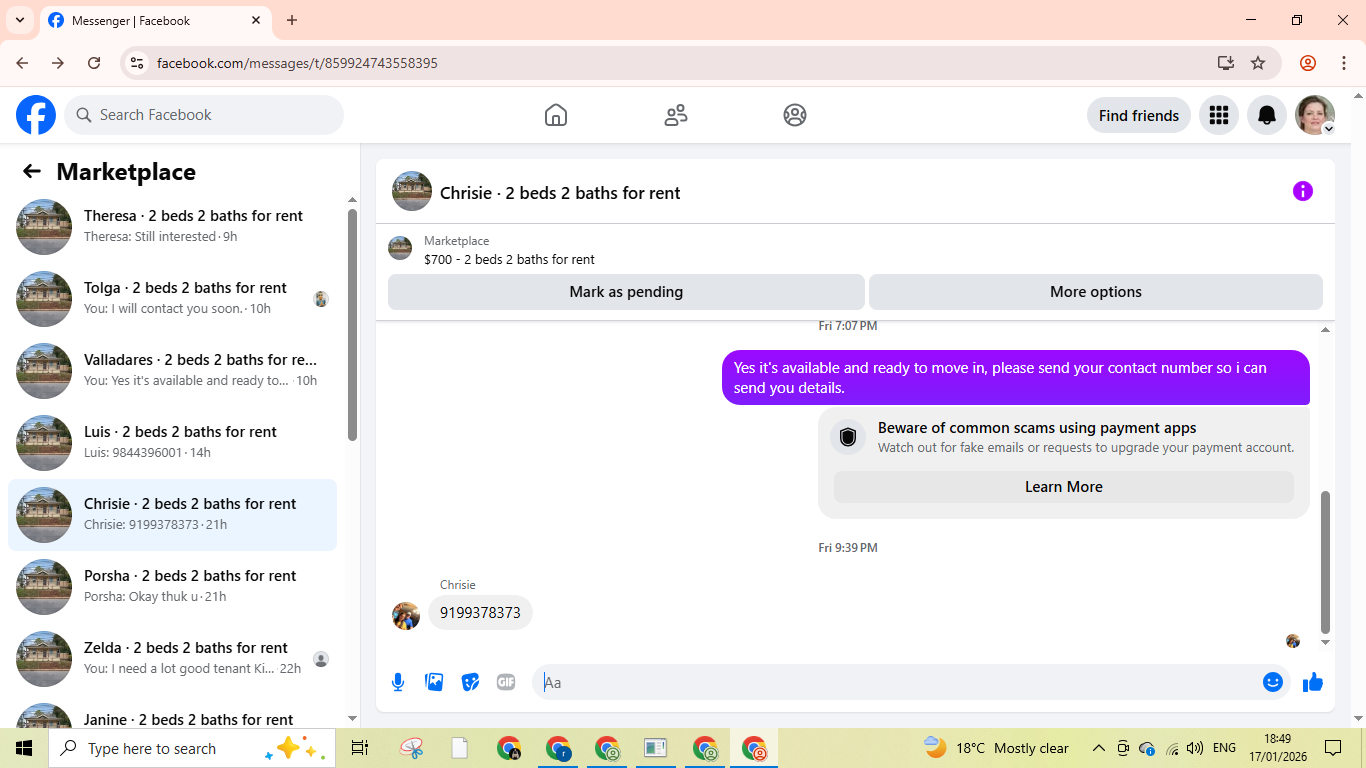Image resolution: width=1366 pixels, height=768 pixels.
Task: Open the Porsha conversation
Action: tap(173, 587)
